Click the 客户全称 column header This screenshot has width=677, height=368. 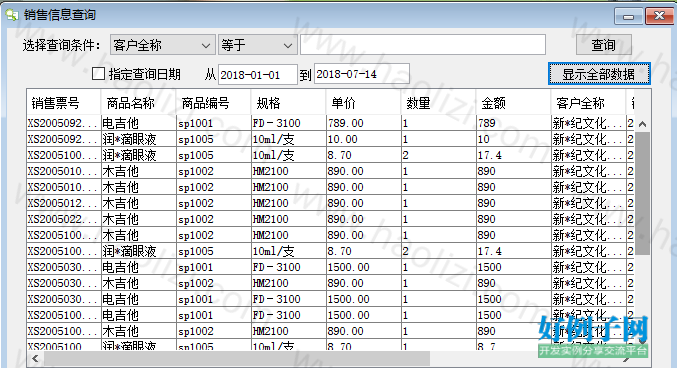pyautogui.click(x=588, y=103)
